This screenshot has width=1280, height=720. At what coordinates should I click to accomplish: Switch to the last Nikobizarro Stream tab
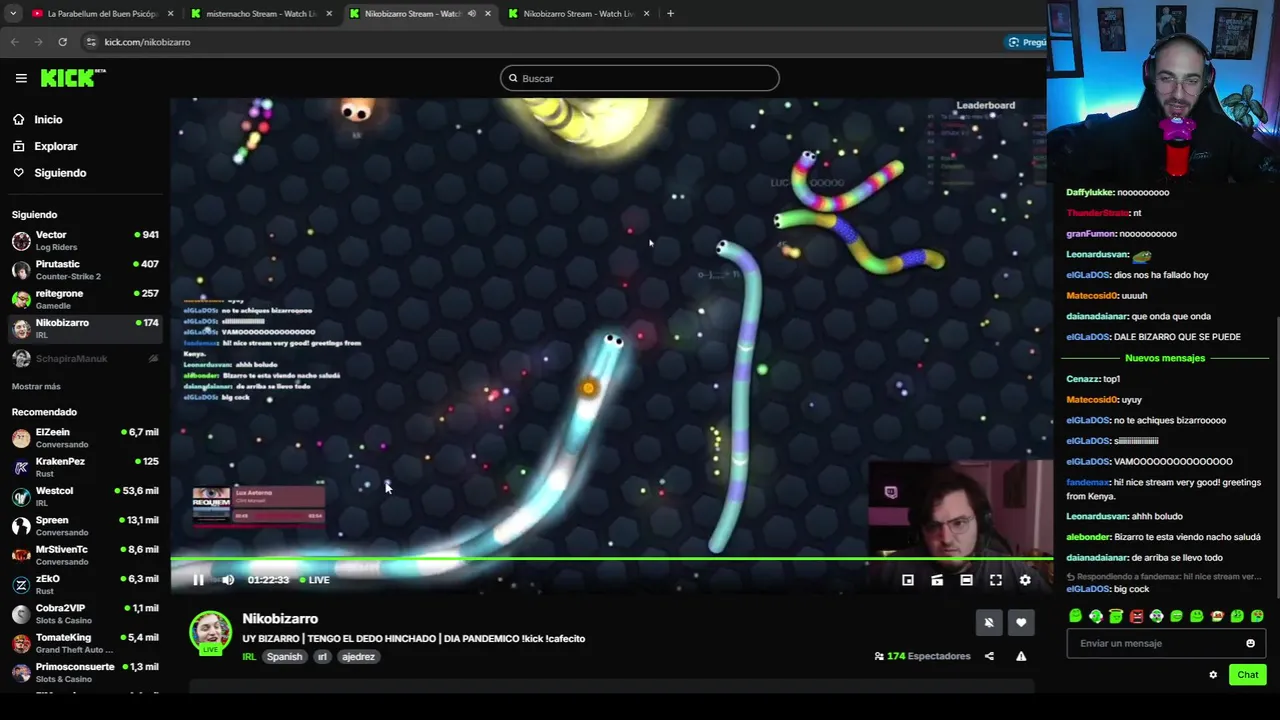[x=578, y=14]
